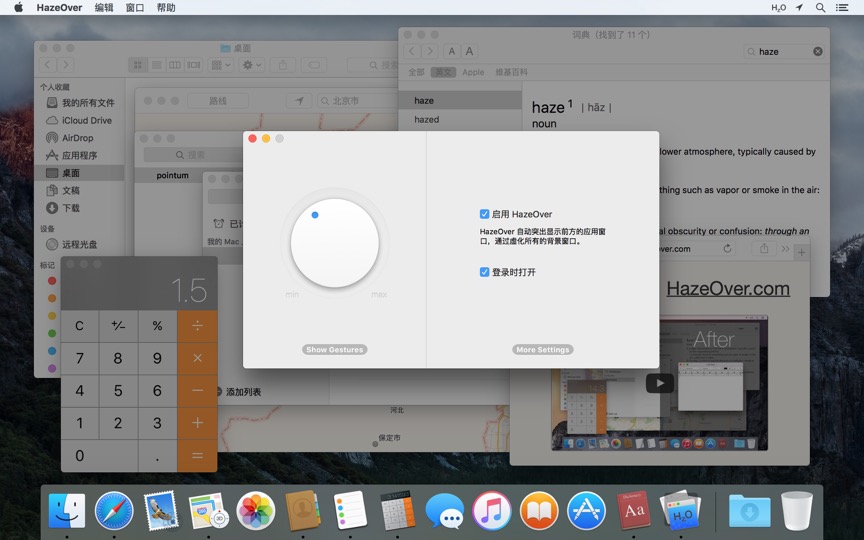
Task: Open the Finder action gear dropdown
Action: pos(252,65)
